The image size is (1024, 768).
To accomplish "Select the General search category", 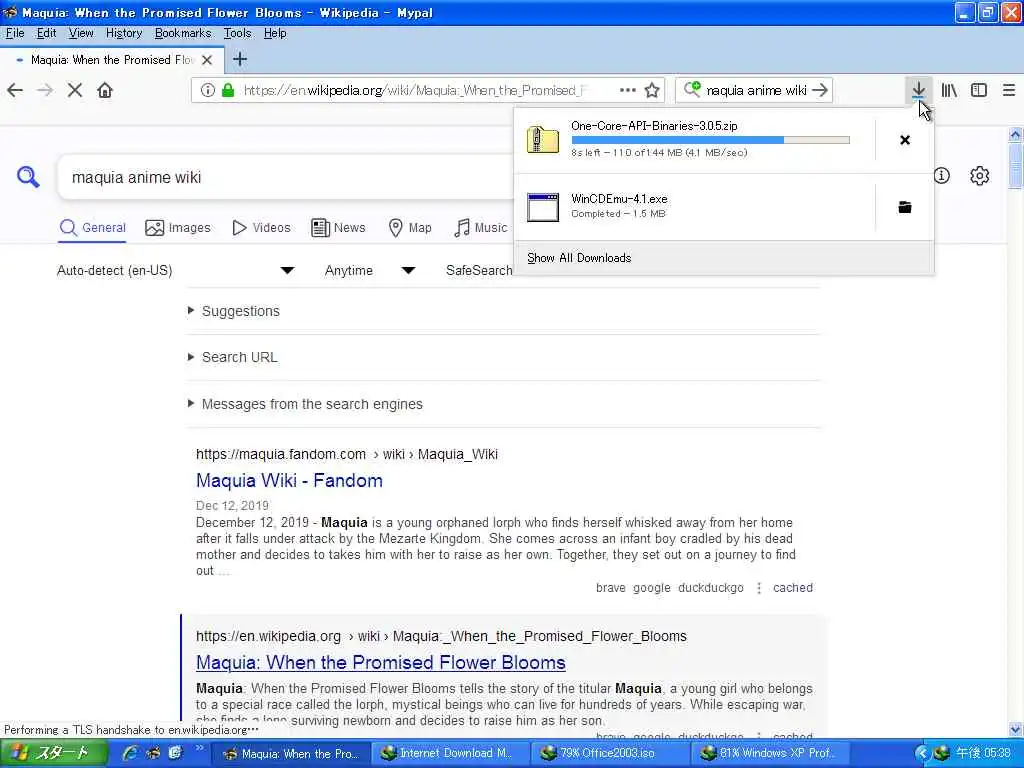I will coord(92,228).
